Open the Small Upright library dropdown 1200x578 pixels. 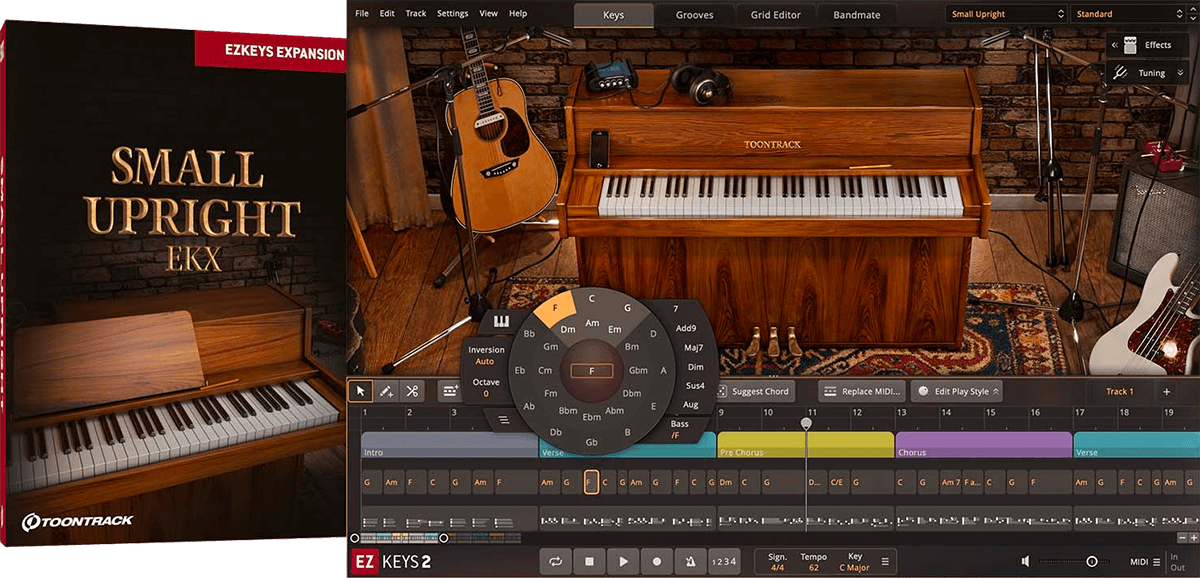[x=1006, y=14]
